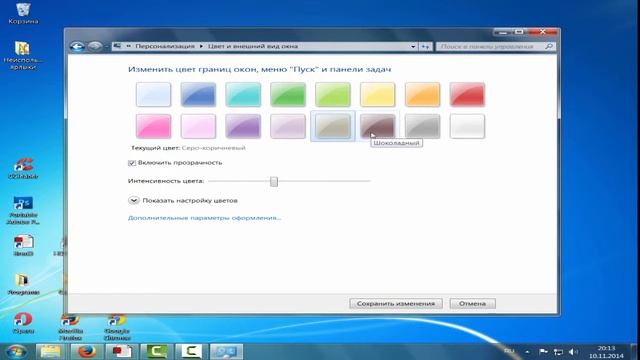Select the Programs folder desktop icon

tap(23, 284)
